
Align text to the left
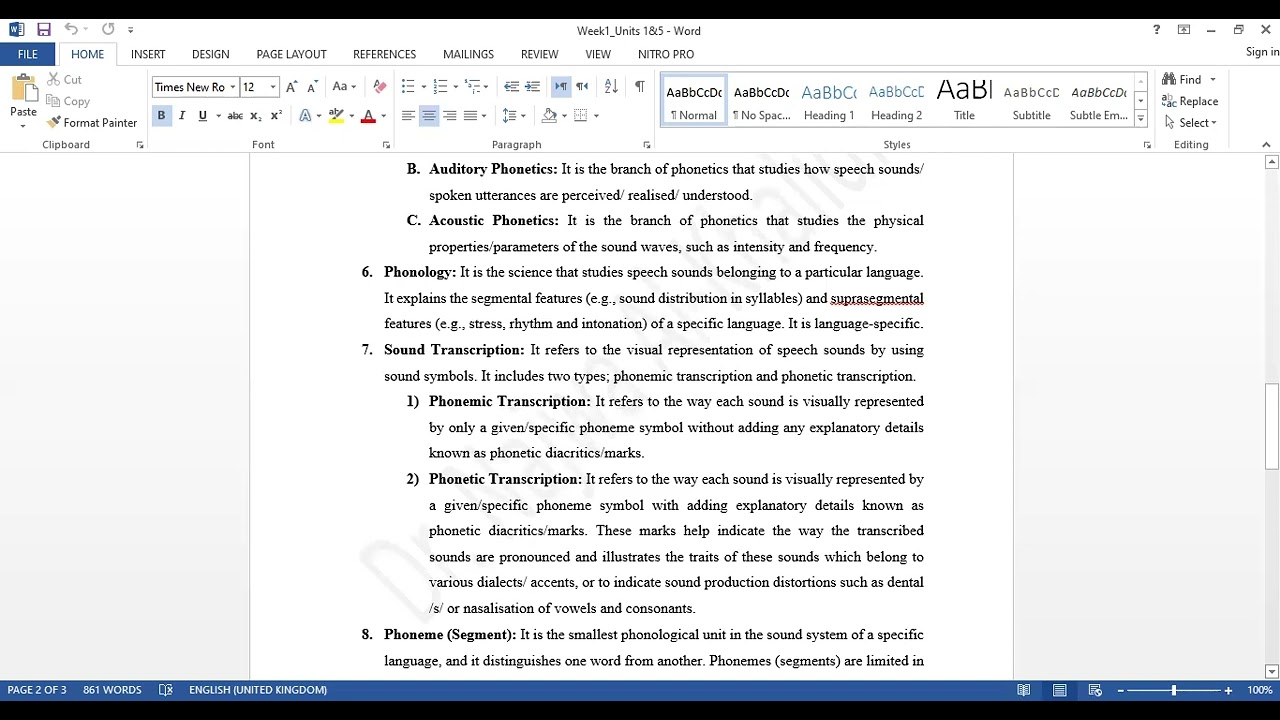click(408, 116)
